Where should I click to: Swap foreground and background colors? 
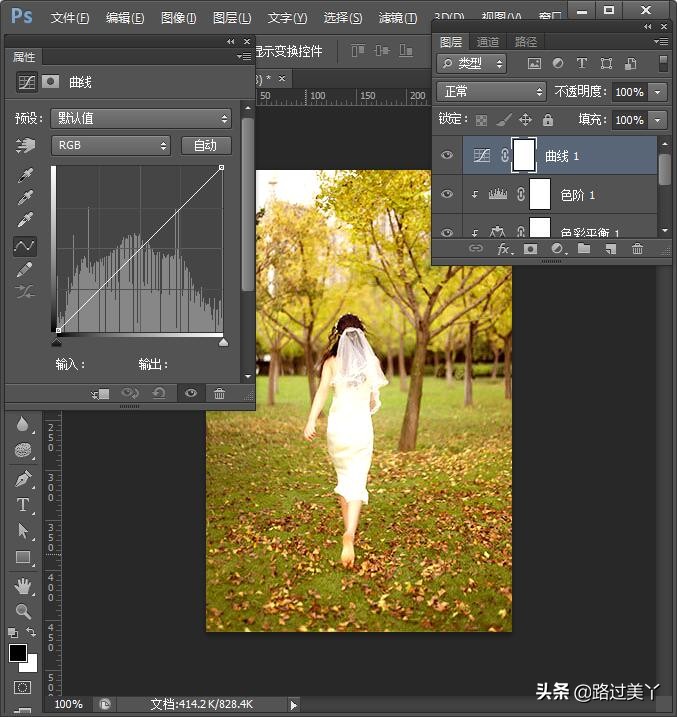coord(31,632)
